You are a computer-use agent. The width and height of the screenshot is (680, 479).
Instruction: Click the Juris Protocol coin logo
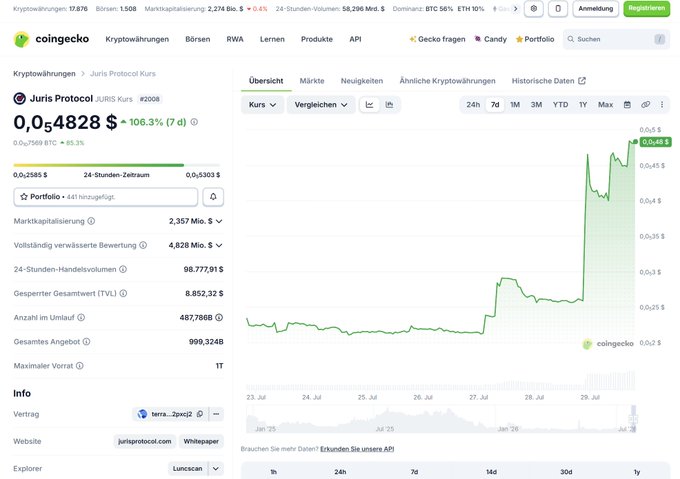[20, 98]
